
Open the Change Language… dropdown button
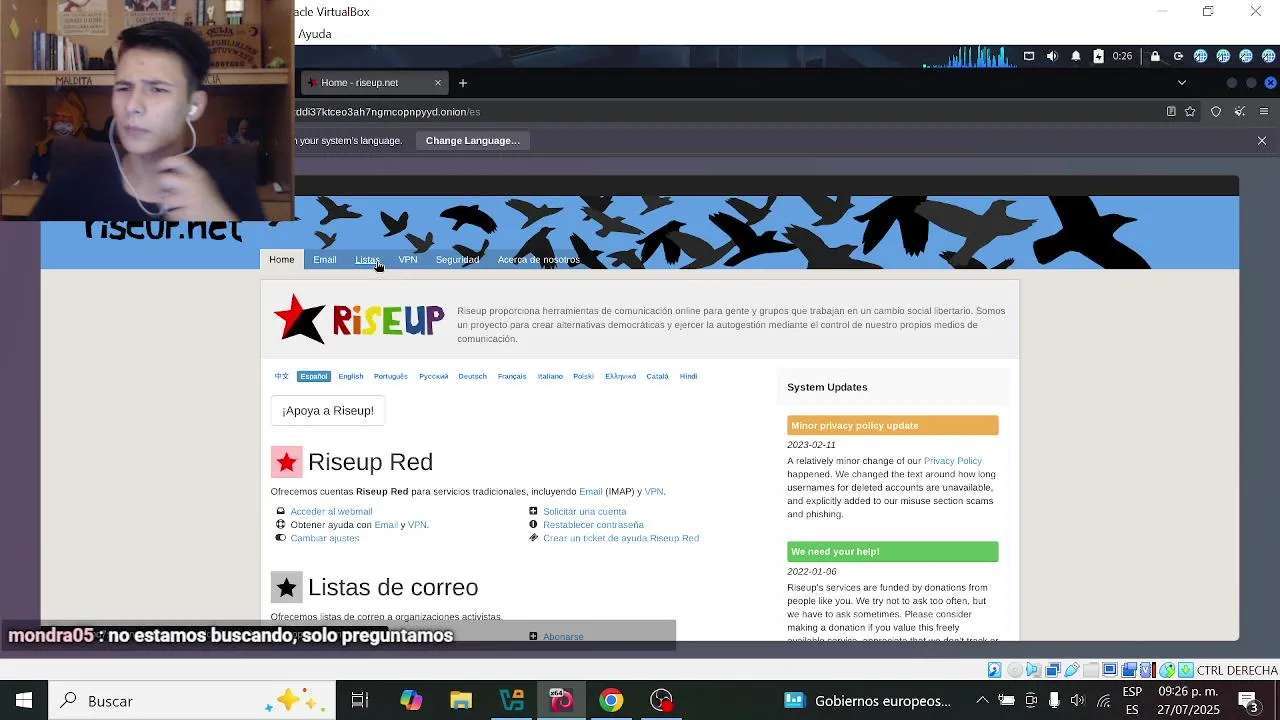pos(473,141)
